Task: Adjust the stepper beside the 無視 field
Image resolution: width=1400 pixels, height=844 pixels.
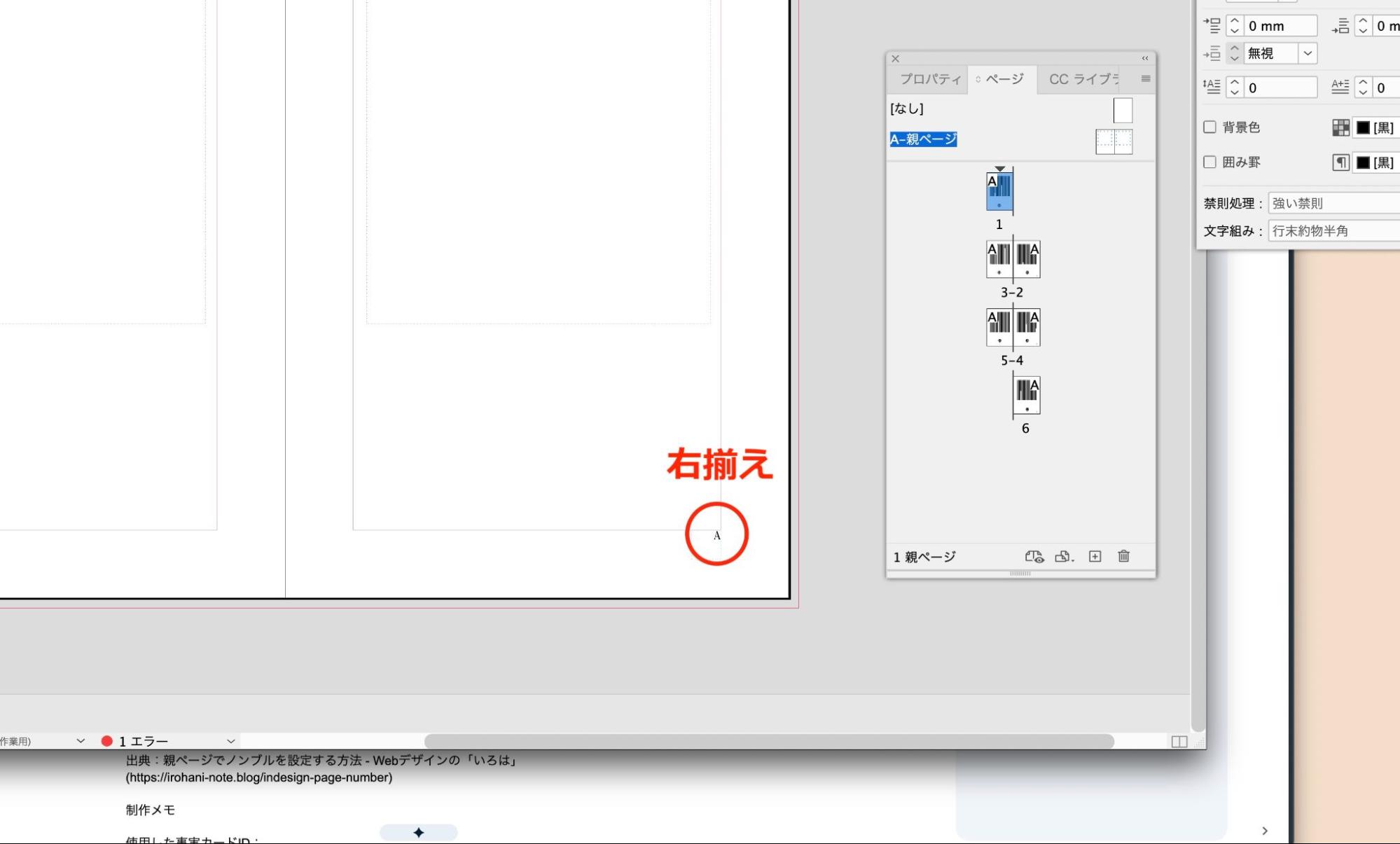Action: pyautogui.click(x=1235, y=53)
